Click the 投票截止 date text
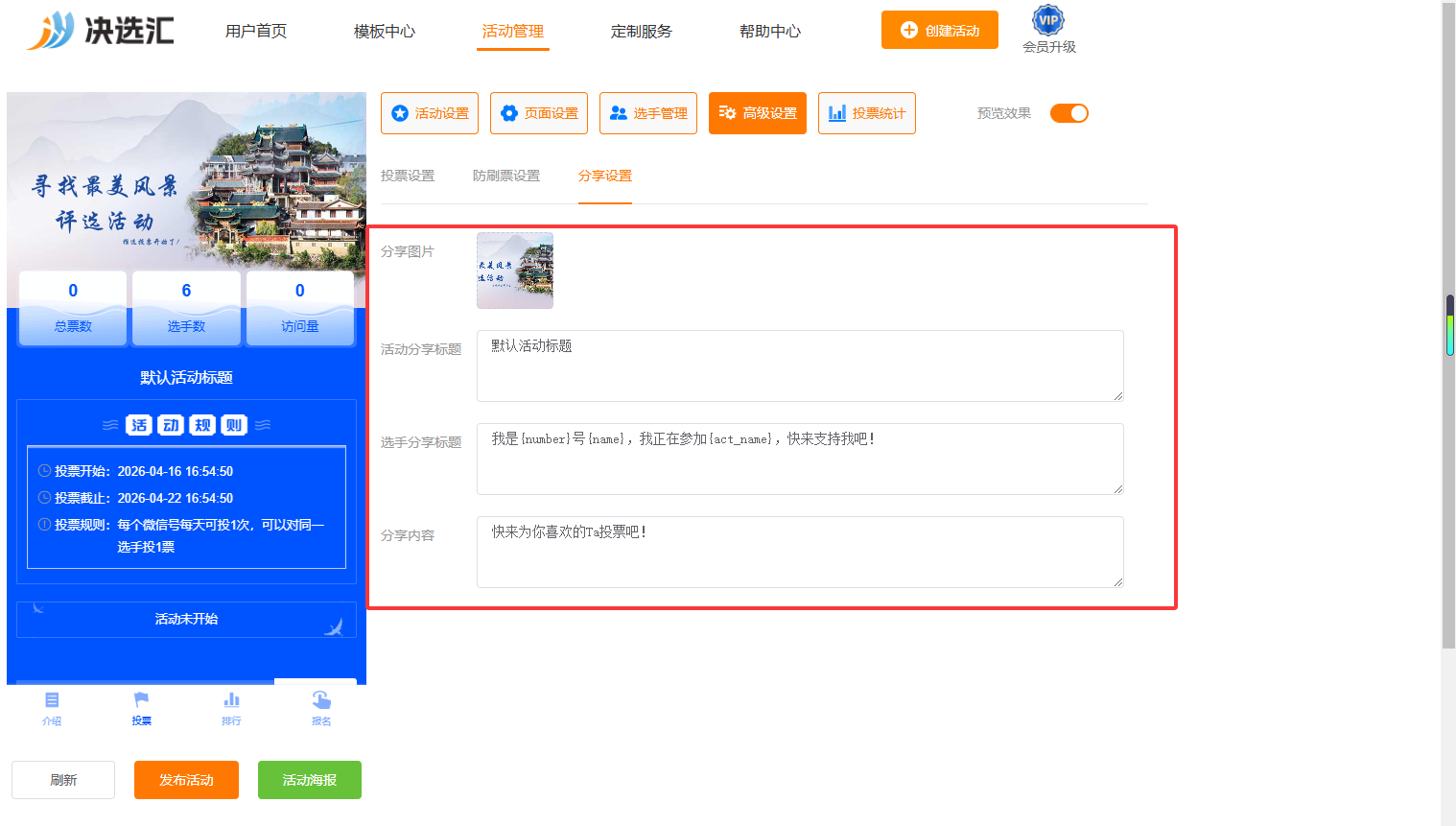The width and height of the screenshot is (1456, 826). pos(176,498)
